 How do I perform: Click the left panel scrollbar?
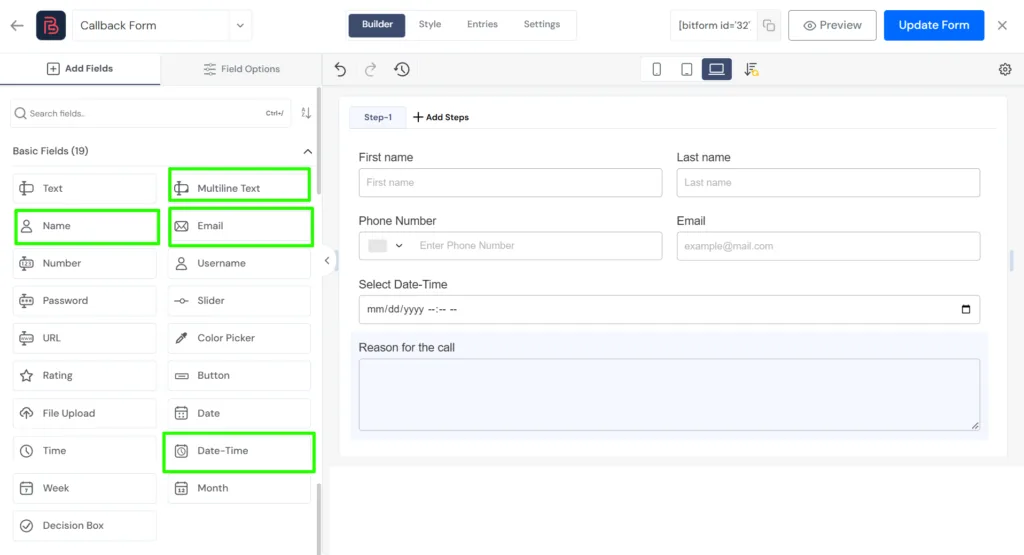point(319,141)
